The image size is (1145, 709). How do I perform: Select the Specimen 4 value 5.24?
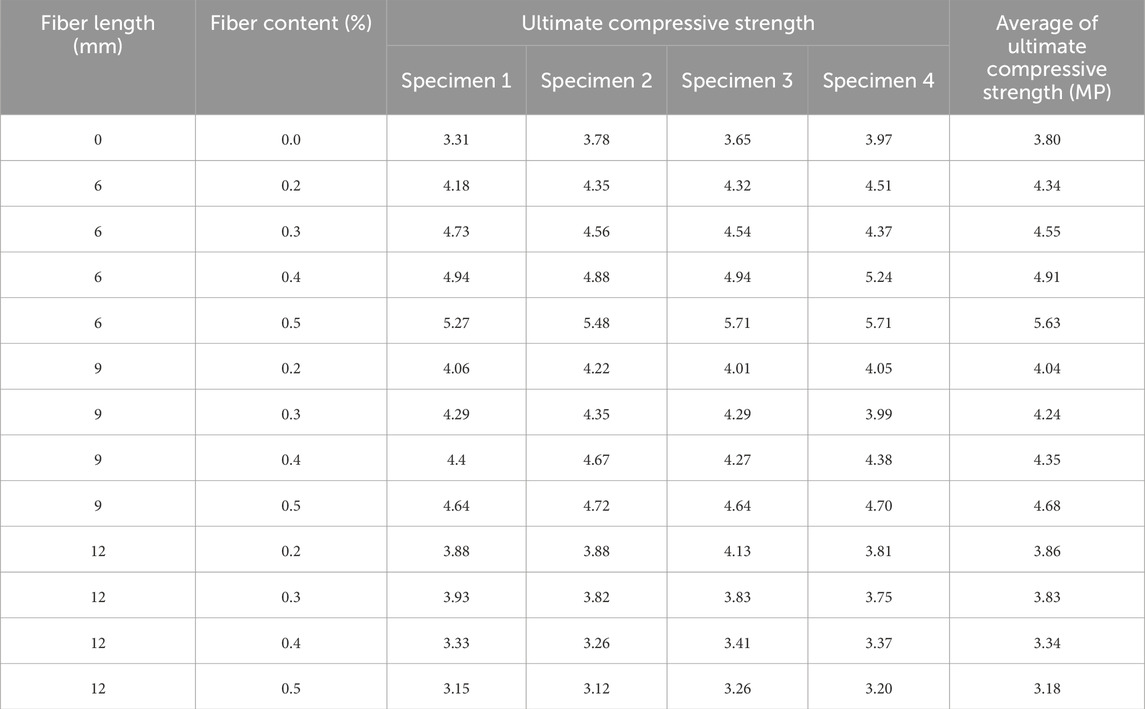click(x=878, y=277)
